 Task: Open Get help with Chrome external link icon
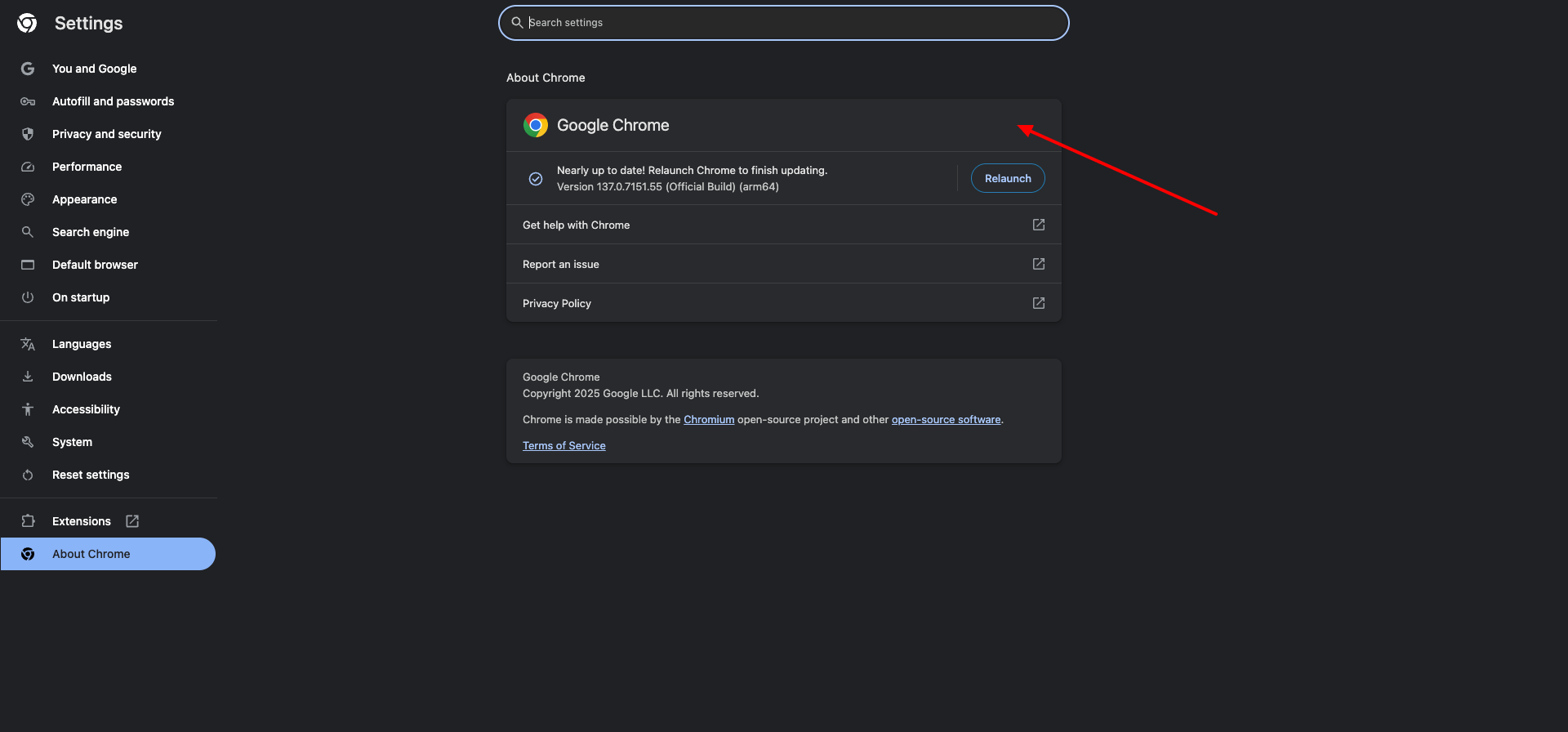click(x=1039, y=225)
